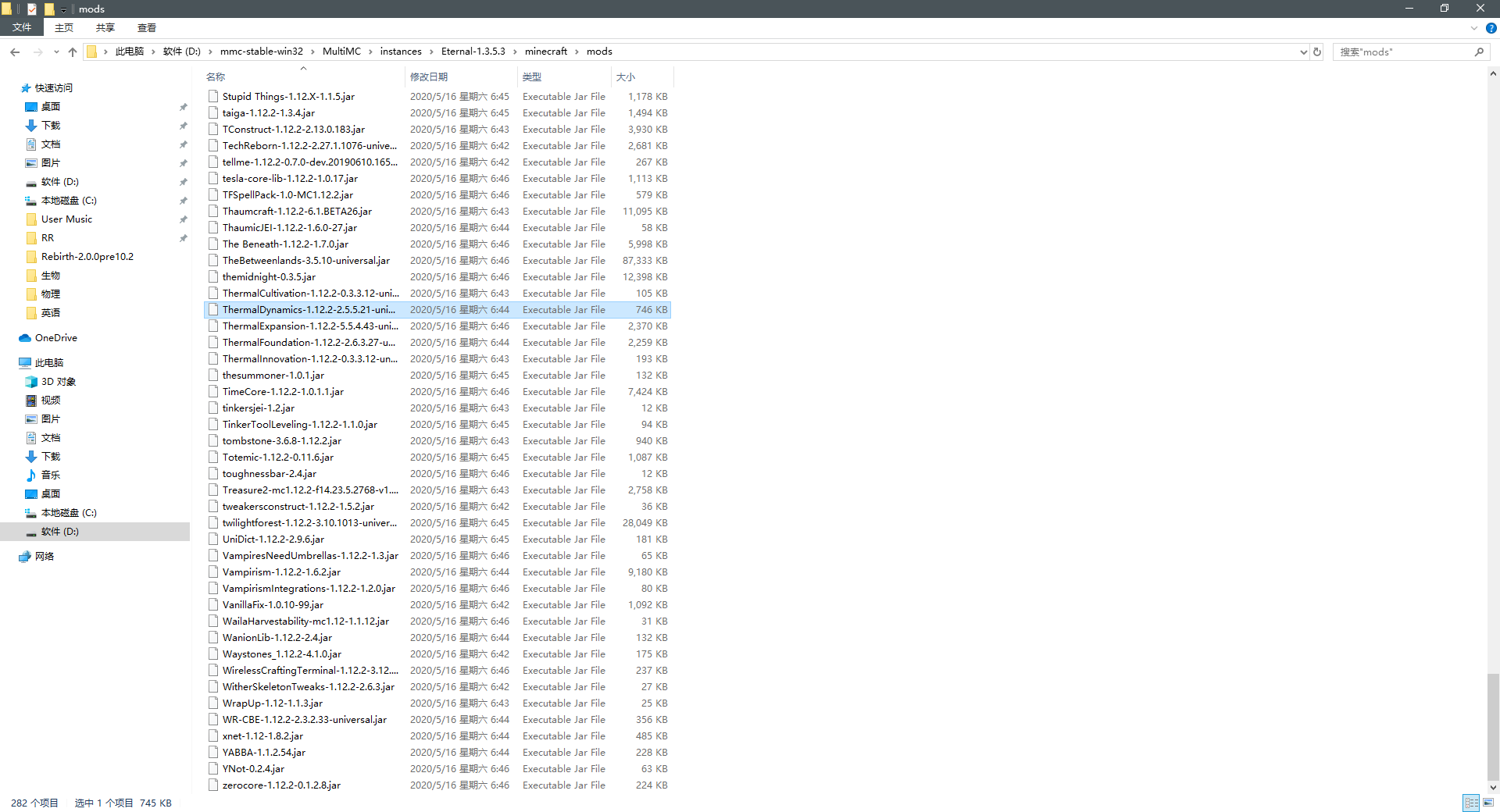Viewport: 1500px width, 812px height.
Task: Click Eternal-1.3.5.3 in the breadcrumb path
Action: [x=473, y=52]
